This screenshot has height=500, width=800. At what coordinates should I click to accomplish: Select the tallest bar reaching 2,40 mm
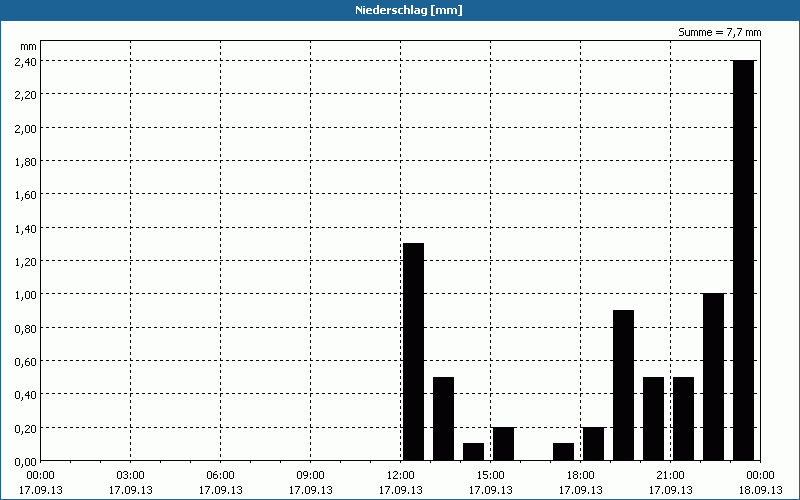[743, 260]
